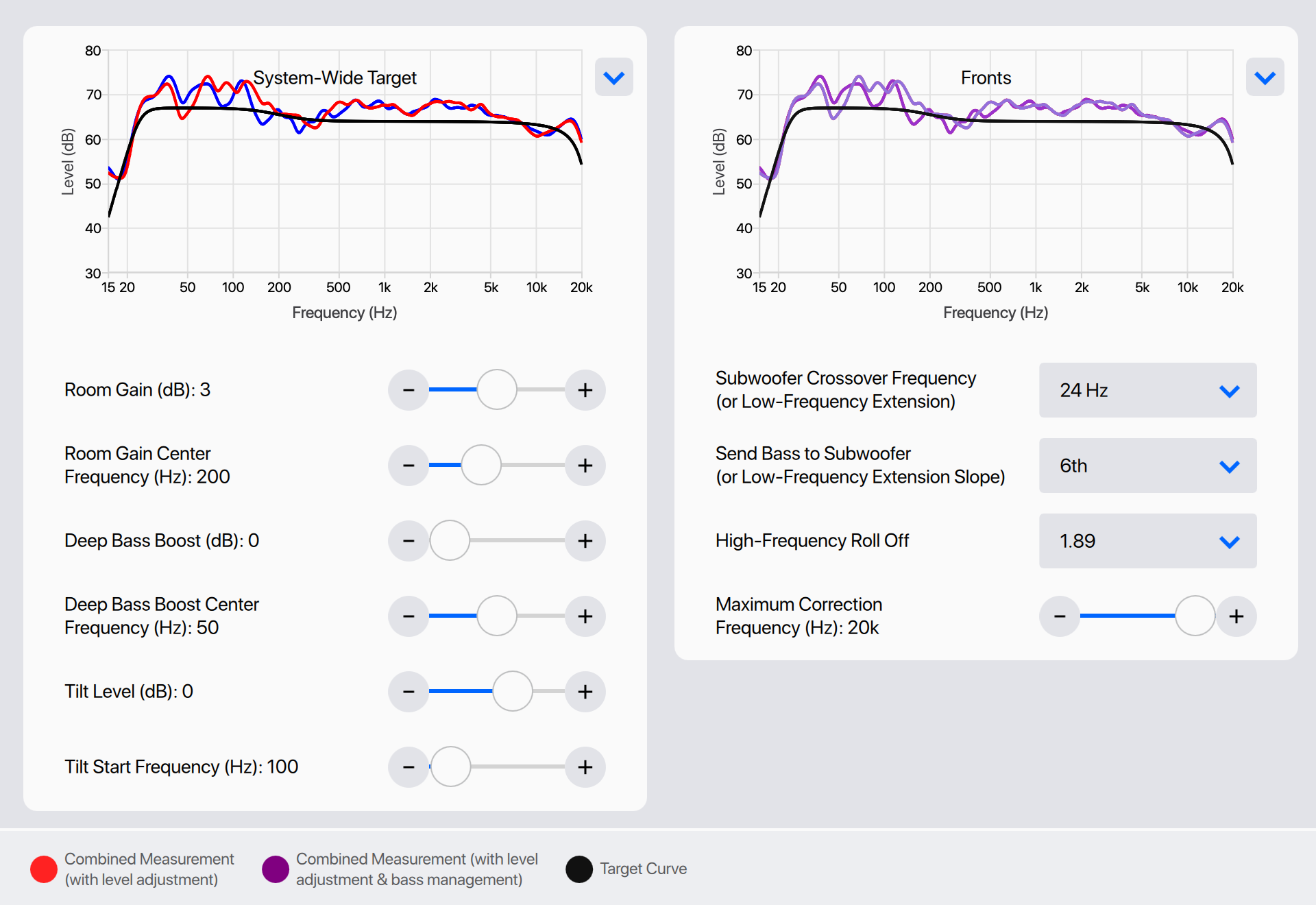Screen dimensions: 1316x905
Task: Open the Send Bass to Subwoofer 6th dropdown
Action: point(1148,466)
